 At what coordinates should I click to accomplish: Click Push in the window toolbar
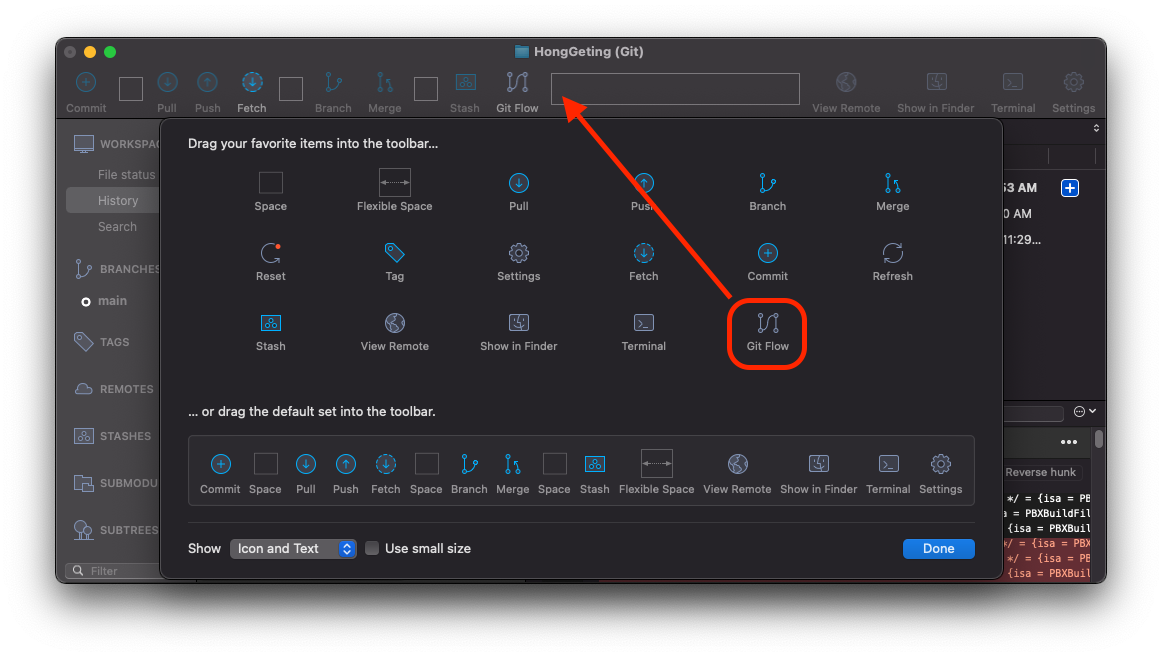click(x=208, y=93)
